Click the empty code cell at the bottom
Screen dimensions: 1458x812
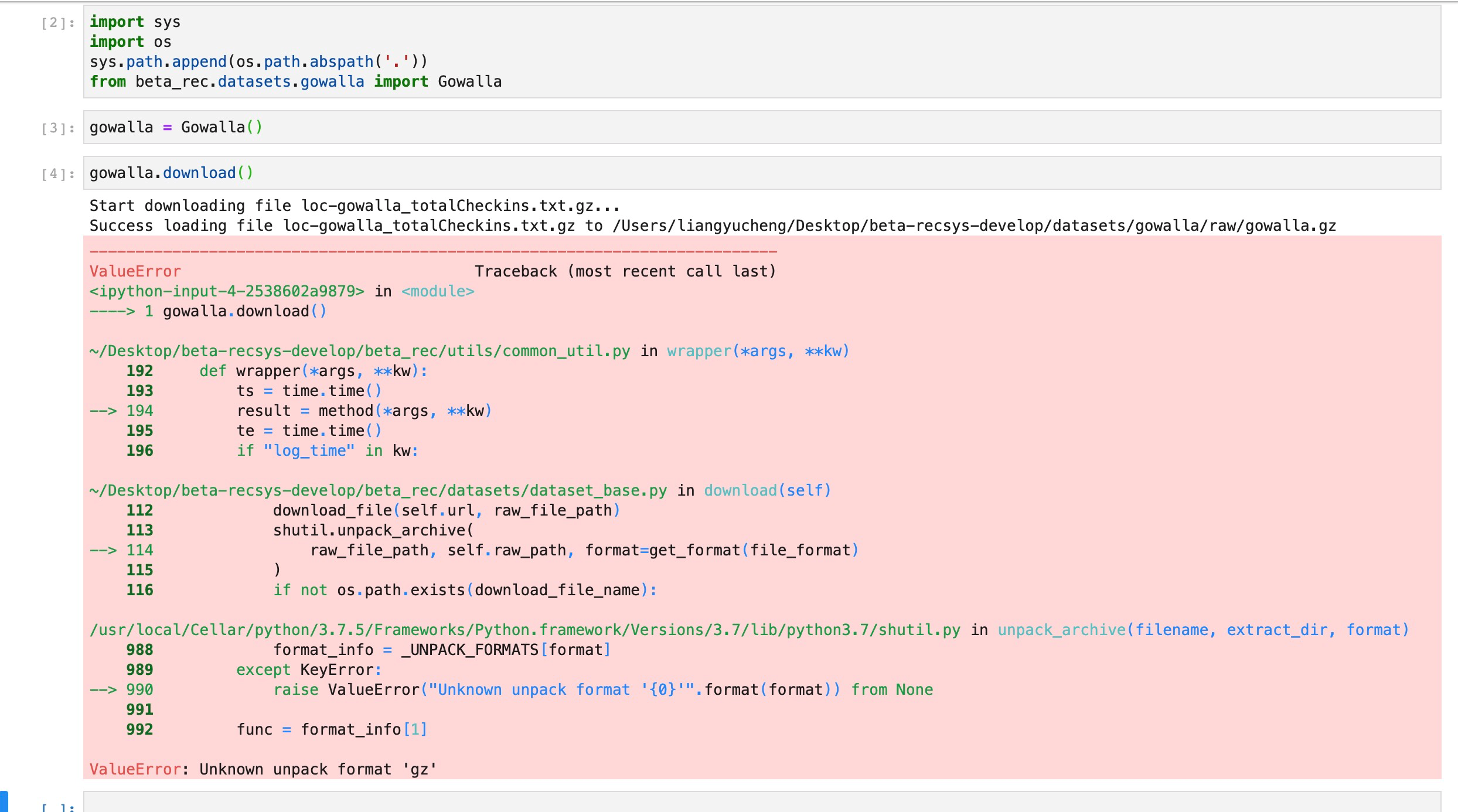(x=762, y=802)
